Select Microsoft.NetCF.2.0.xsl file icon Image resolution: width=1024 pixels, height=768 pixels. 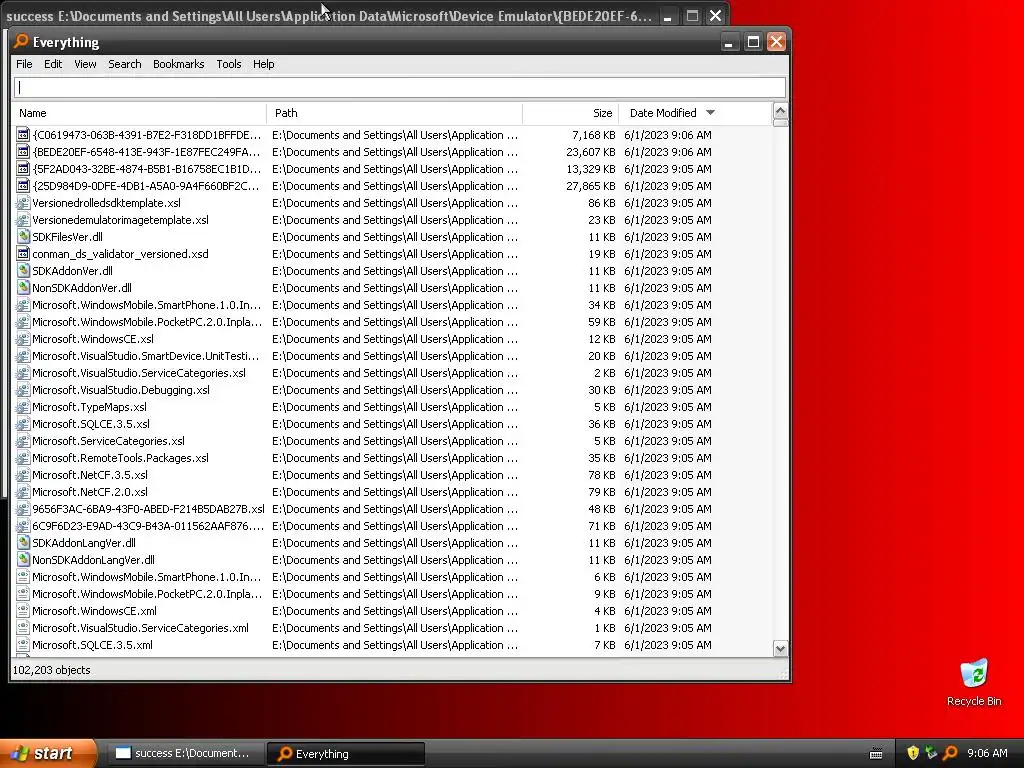tap(23, 492)
